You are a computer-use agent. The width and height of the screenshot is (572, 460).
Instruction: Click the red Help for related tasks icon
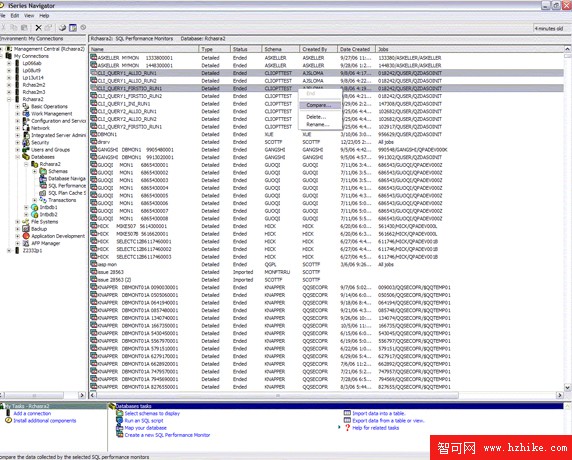pyautogui.click(x=348, y=428)
